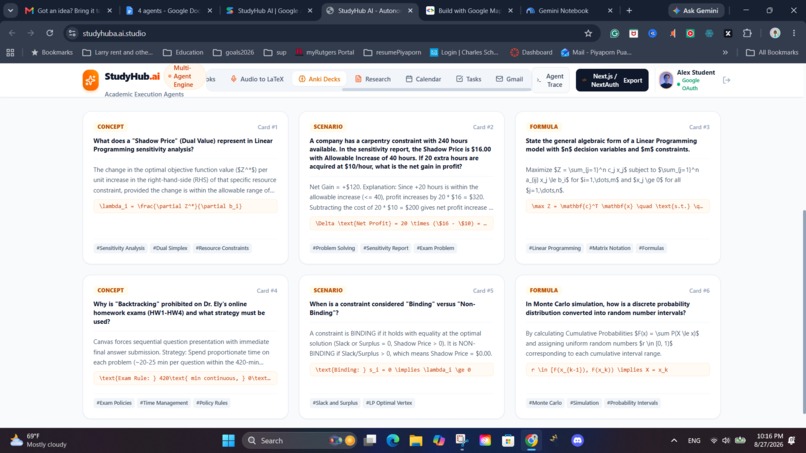This screenshot has width=806, height=453.
Task: Click the #Sensitivity Analysis tag
Action: pos(121,248)
